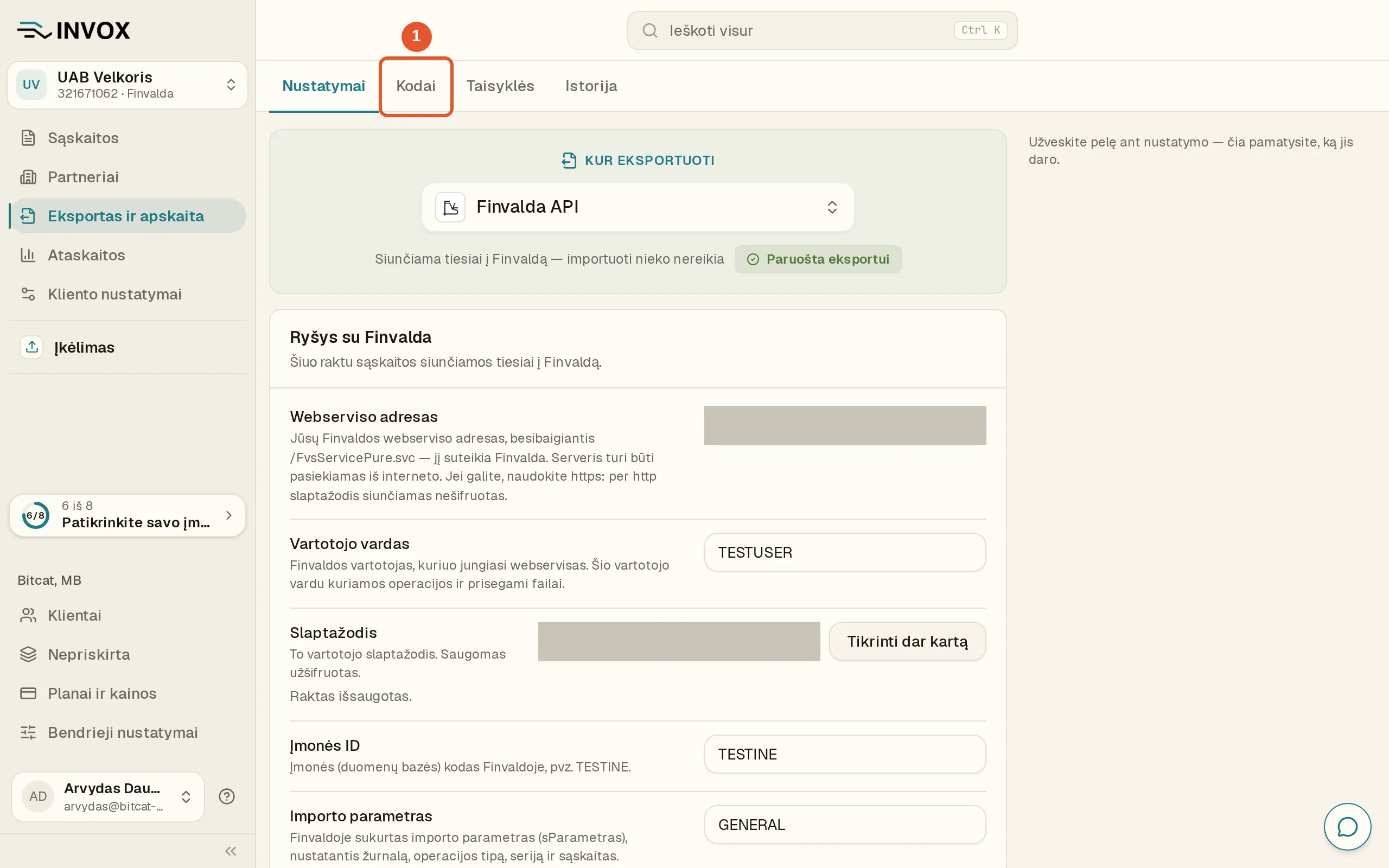Image resolution: width=1389 pixels, height=868 pixels.
Task: Collapse the sidebar with double-chevron icon
Action: (x=231, y=851)
